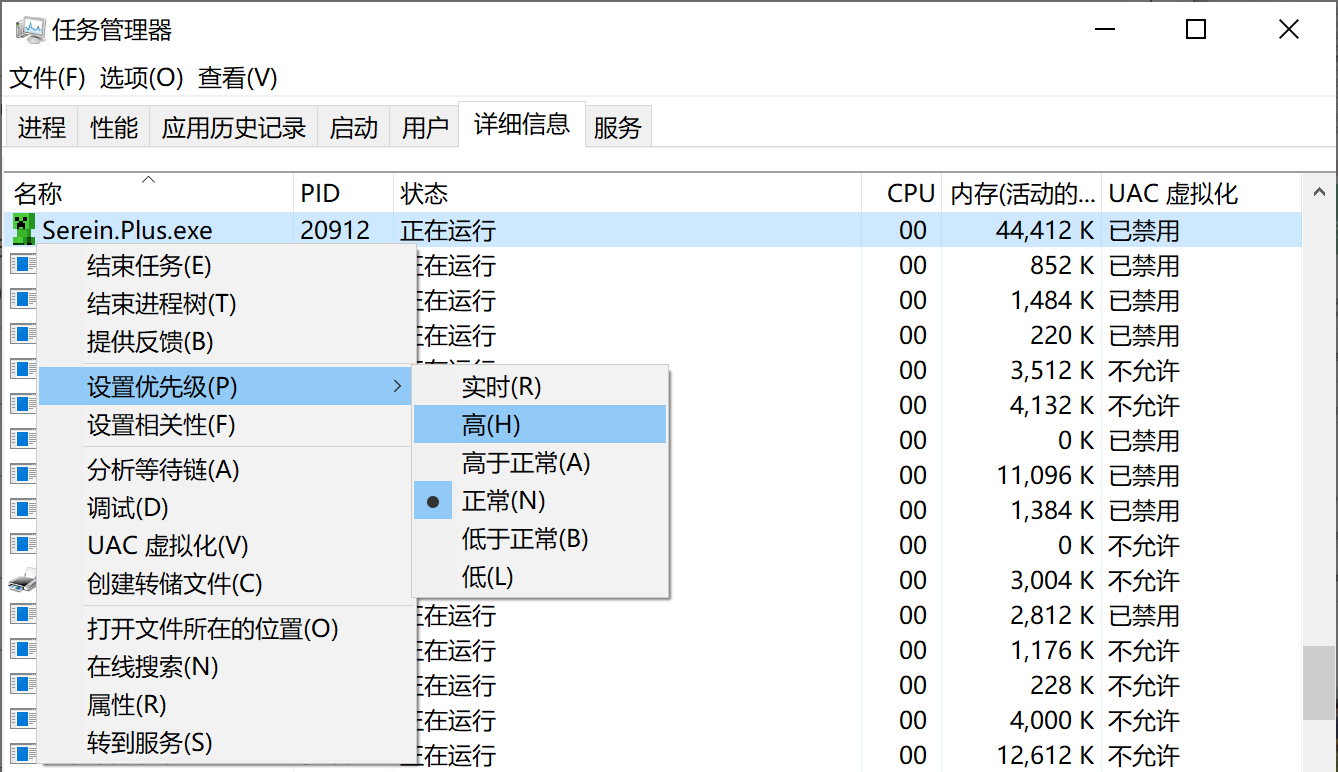Click the memory value 4,132 K

click(x=1053, y=406)
